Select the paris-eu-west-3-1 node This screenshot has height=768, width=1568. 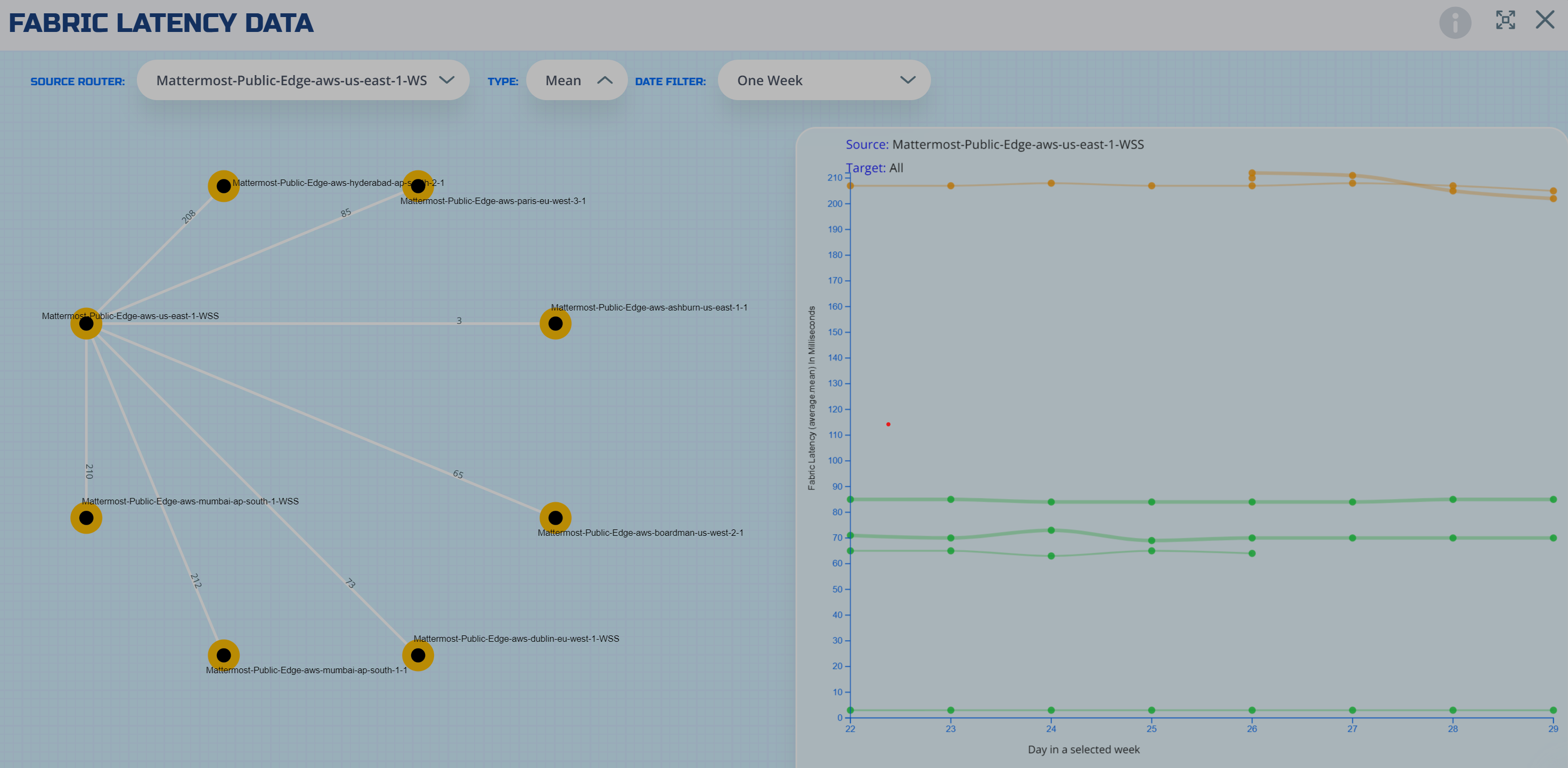pos(418,186)
